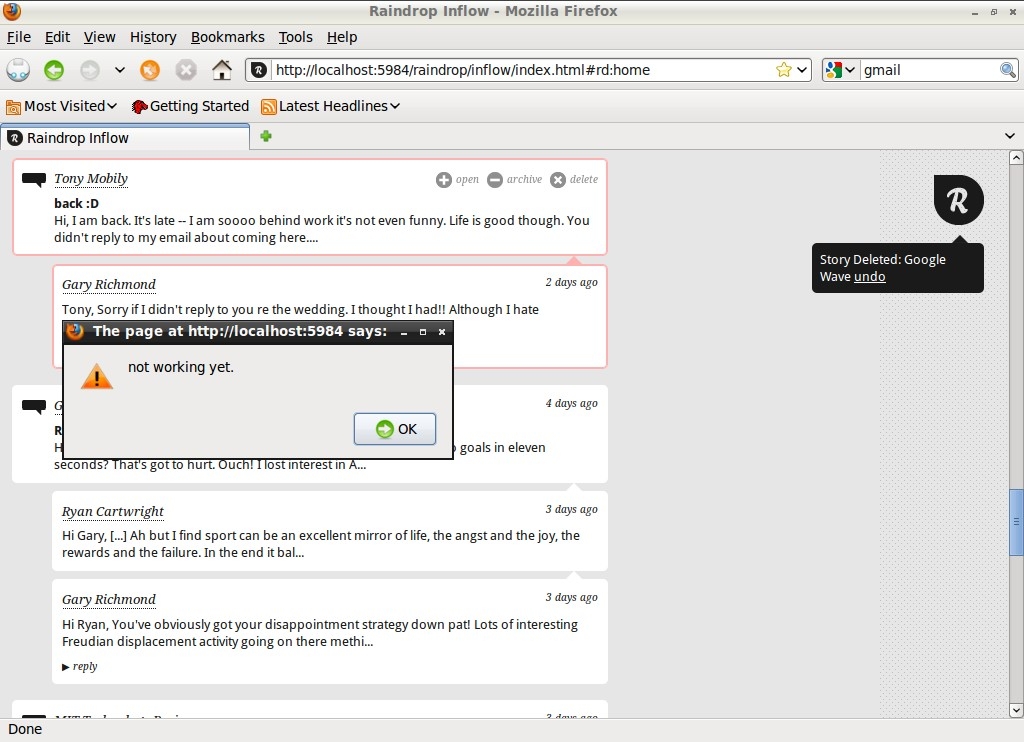Click open on Tony Mobily message
Screen dimensions: 1024x742
[457, 180]
